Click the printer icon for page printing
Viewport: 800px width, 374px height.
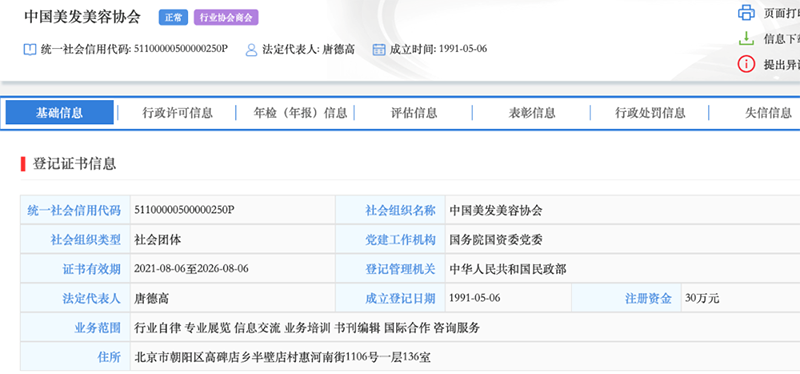[746, 13]
